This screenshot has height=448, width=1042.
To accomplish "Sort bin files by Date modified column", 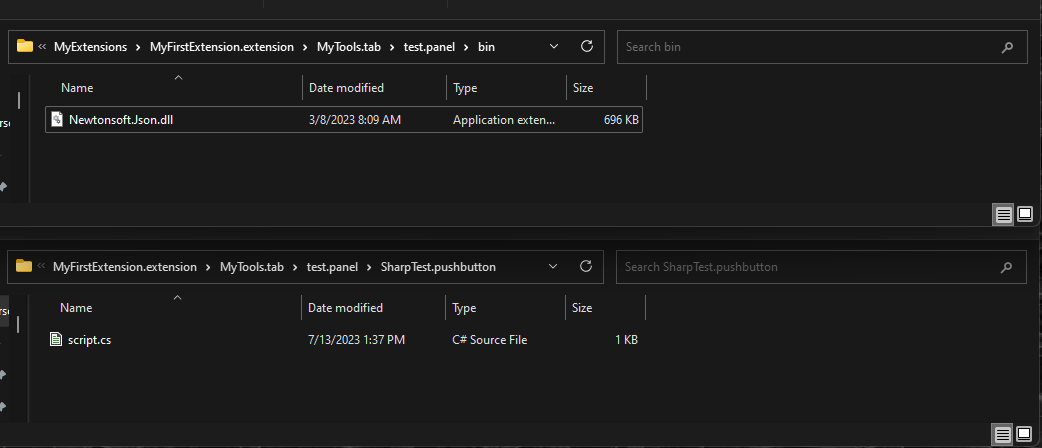I will pyautogui.click(x=346, y=88).
